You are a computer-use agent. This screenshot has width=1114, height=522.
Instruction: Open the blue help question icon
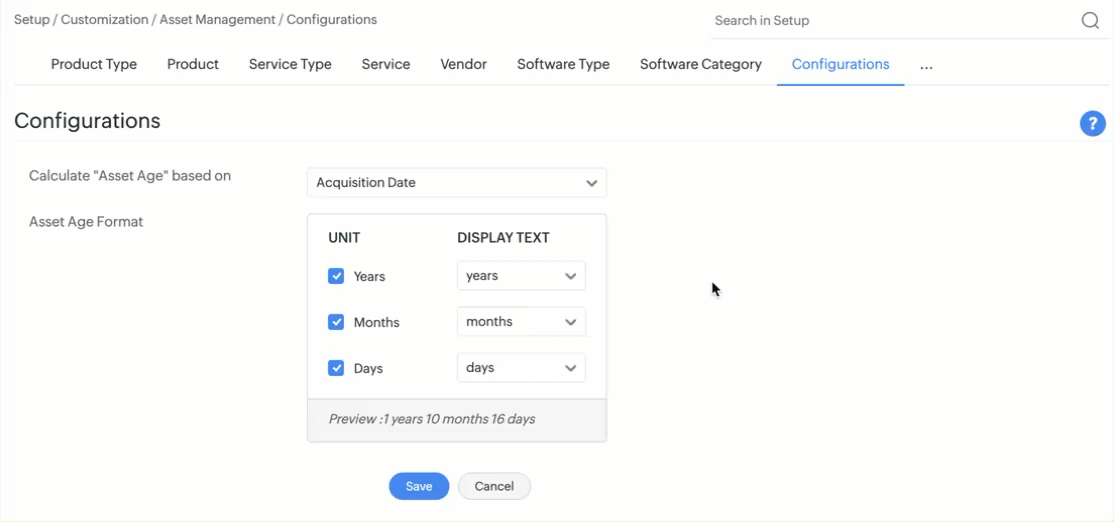(x=1092, y=124)
